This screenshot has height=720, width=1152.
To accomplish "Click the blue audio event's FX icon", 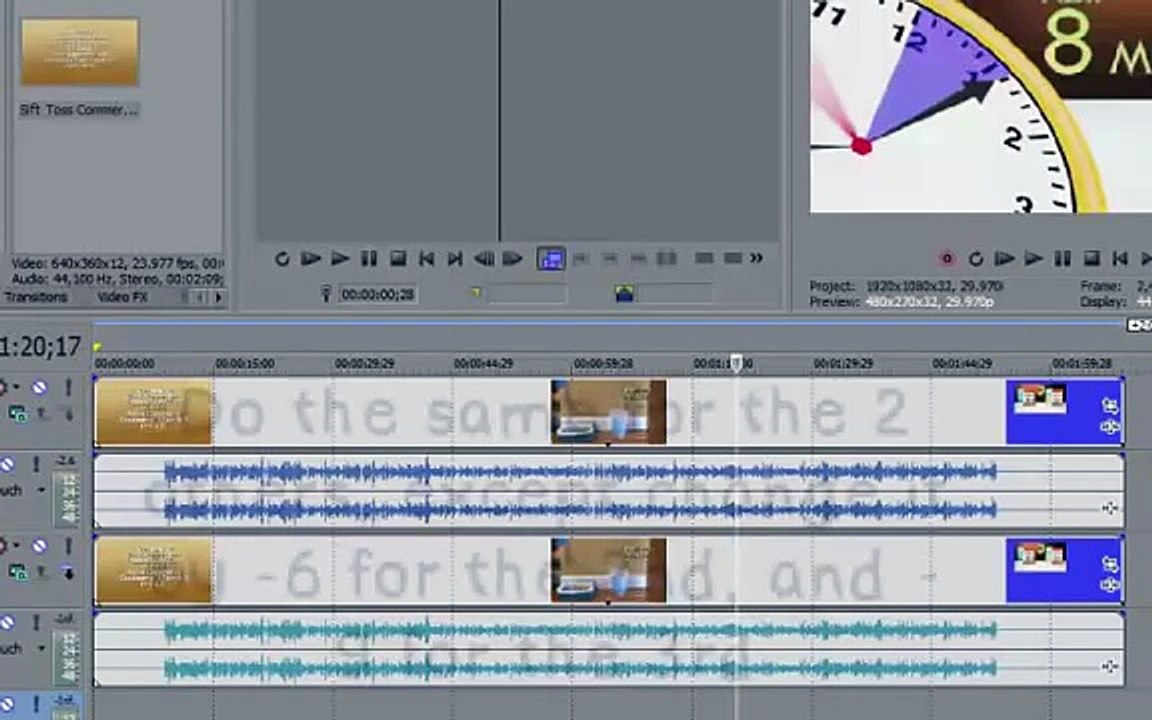I will [1109, 508].
